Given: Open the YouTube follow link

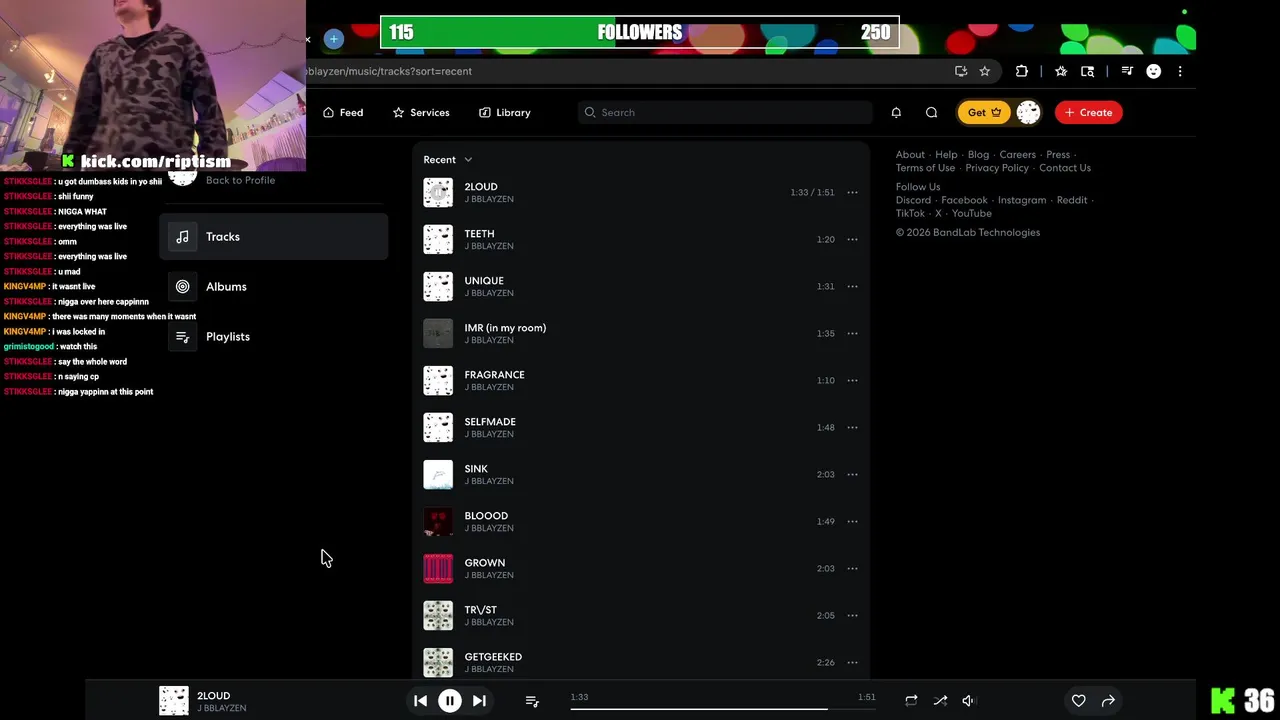Looking at the screenshot, I should (x=972, y=213).
